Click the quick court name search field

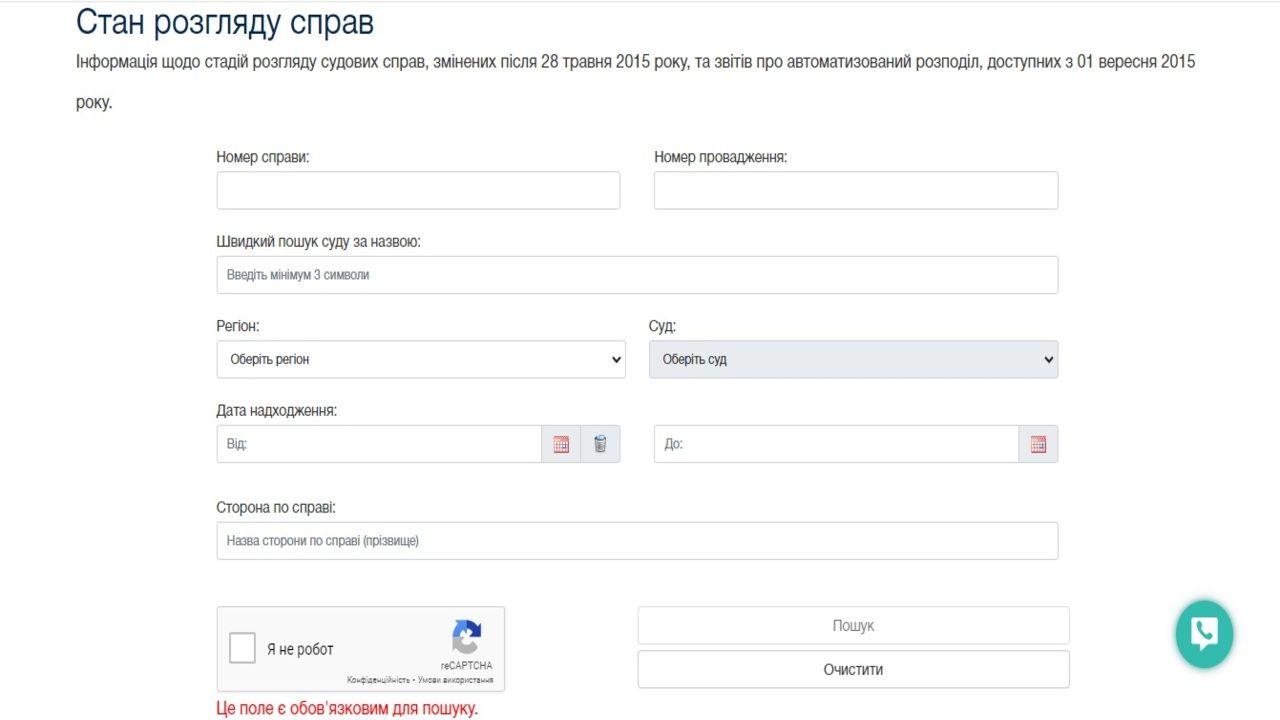(x=637, y=275)
